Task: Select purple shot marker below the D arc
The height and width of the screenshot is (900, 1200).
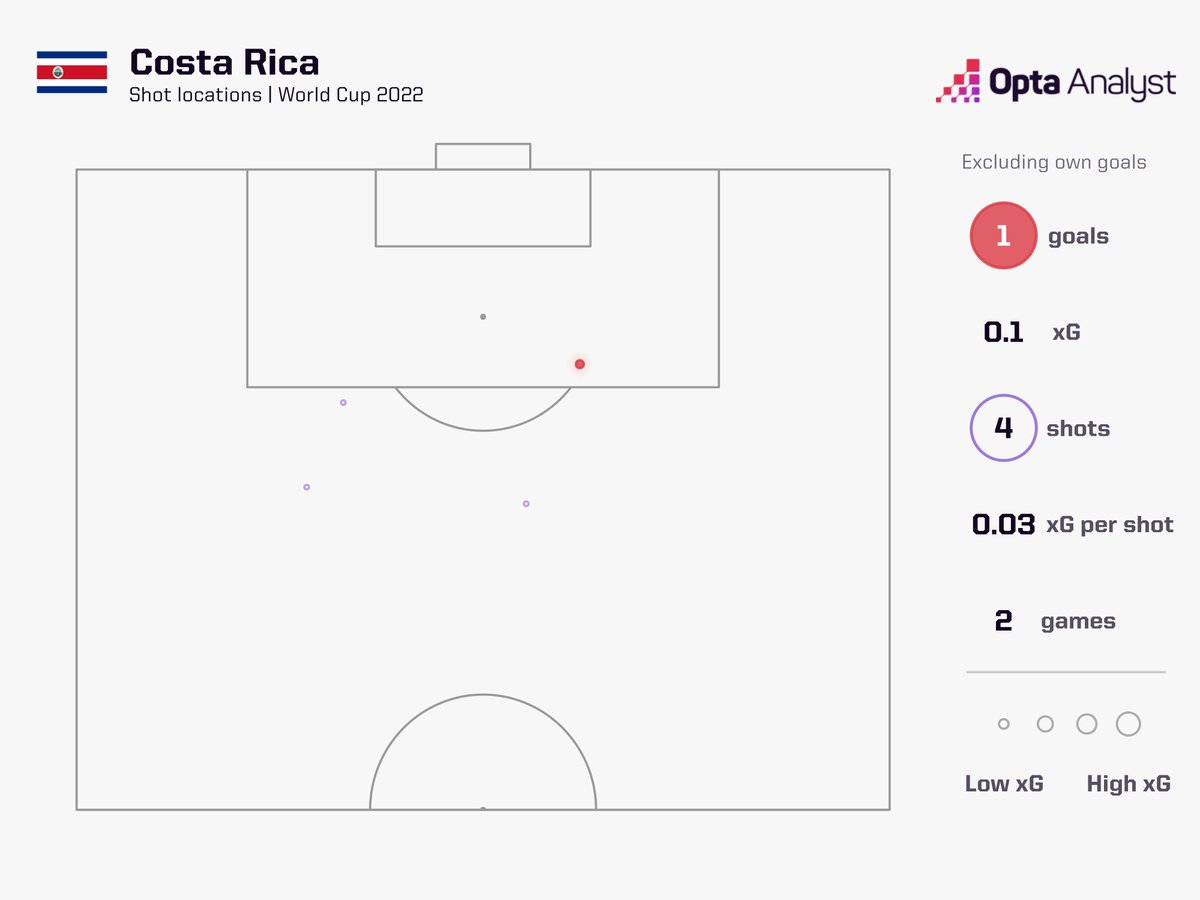Action: pos(526,504)
